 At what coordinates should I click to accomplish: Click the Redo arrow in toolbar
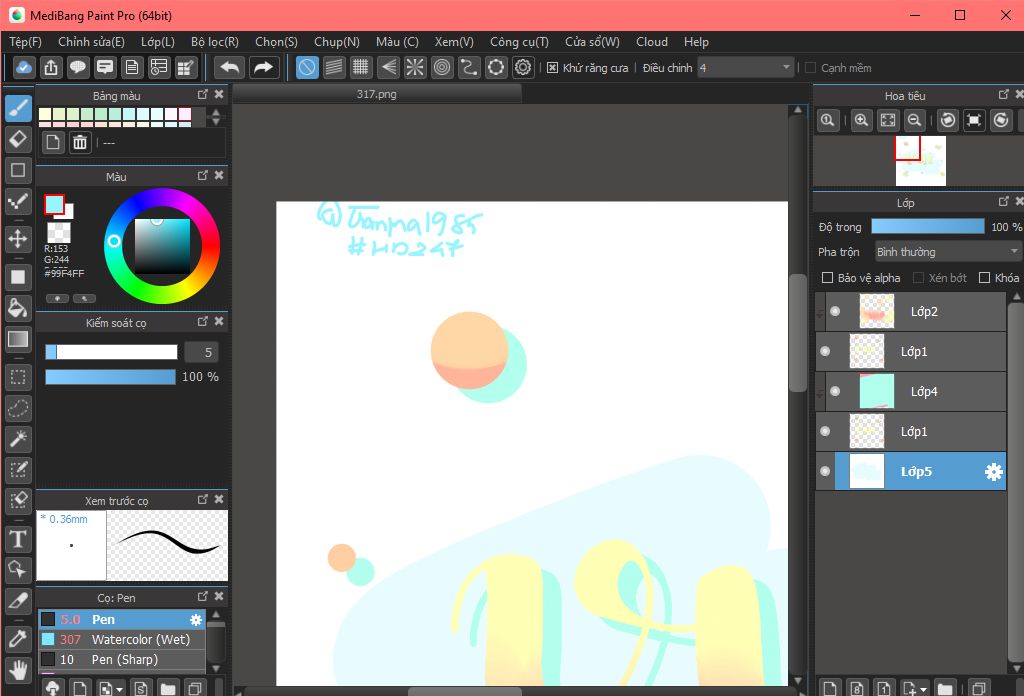click(263, 67)
